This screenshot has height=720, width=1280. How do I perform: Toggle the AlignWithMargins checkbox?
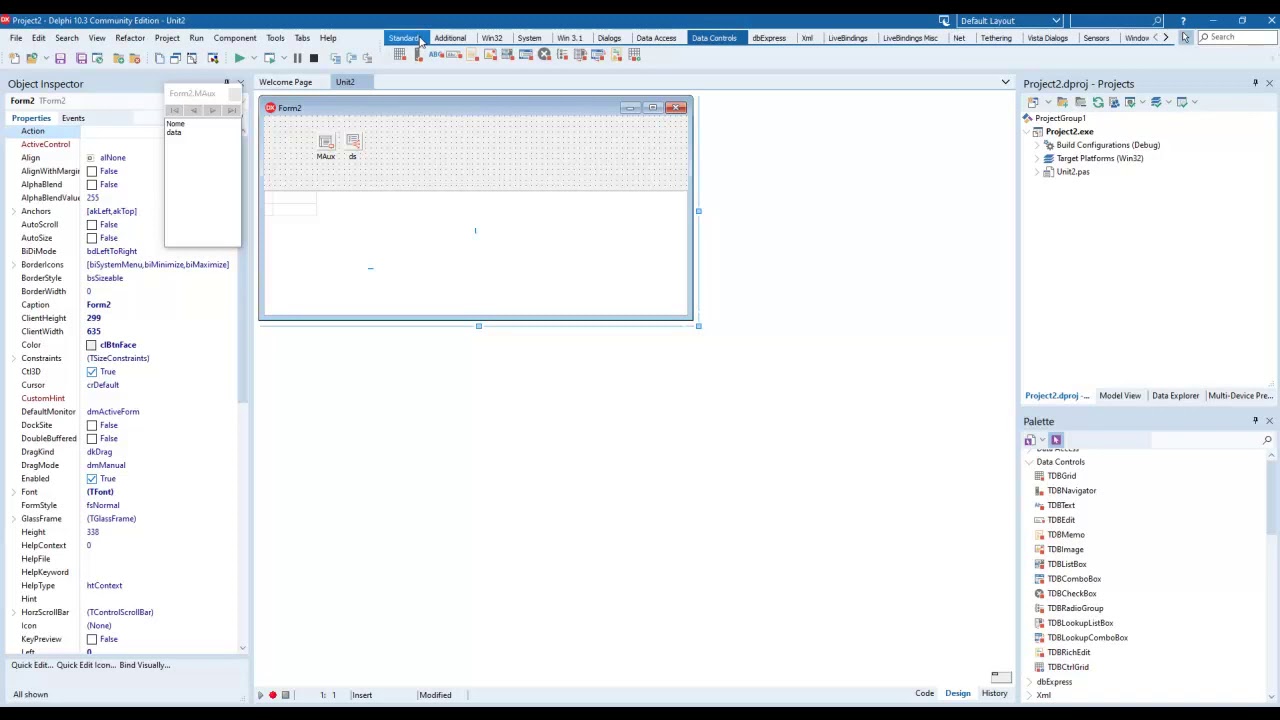[x=92, y=171]
